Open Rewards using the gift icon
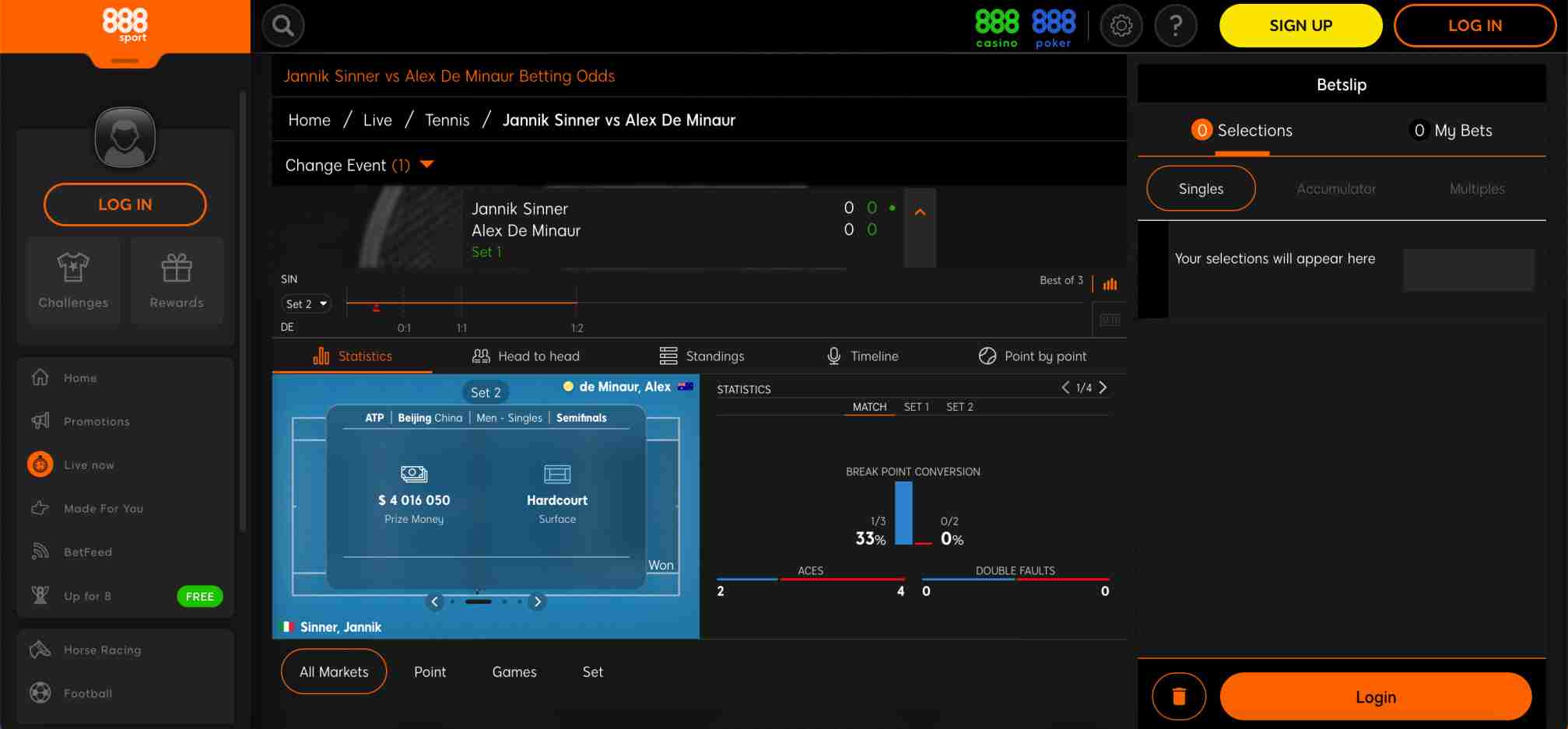The height and width of the screenshot is (729, 1568). (177, 268)
